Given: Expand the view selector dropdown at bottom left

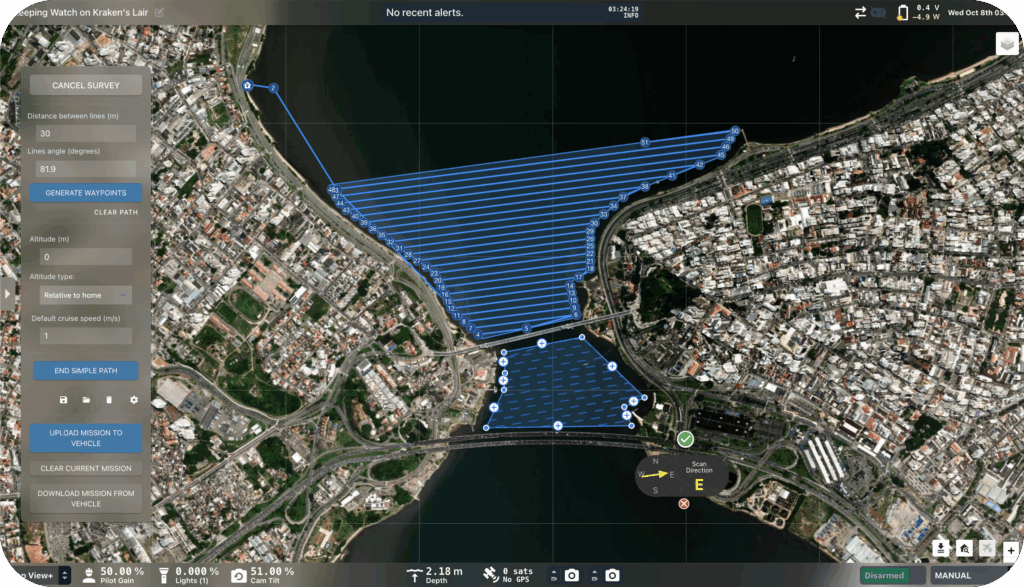Looking at the screenshot, I should 65,575.
